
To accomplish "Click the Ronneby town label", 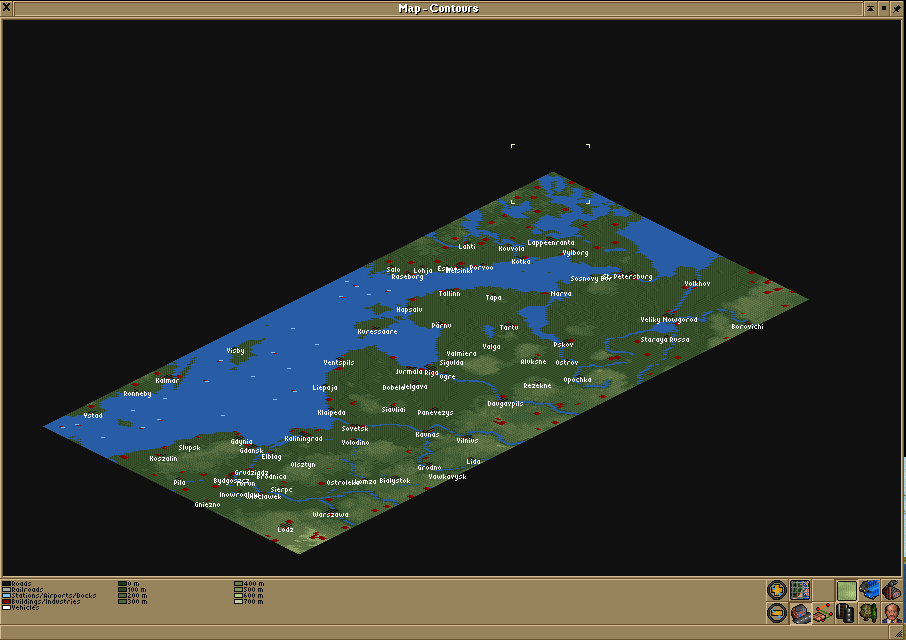I will coord(138,394).
